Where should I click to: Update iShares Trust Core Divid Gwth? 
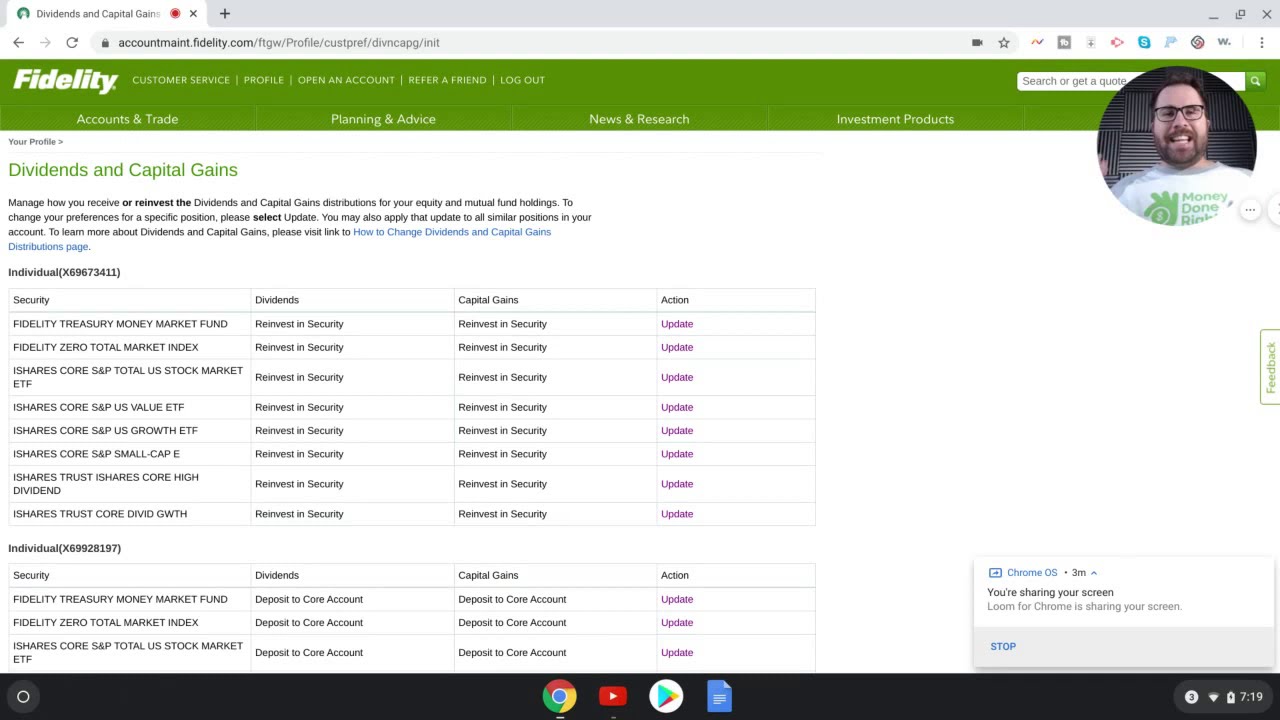677,514
